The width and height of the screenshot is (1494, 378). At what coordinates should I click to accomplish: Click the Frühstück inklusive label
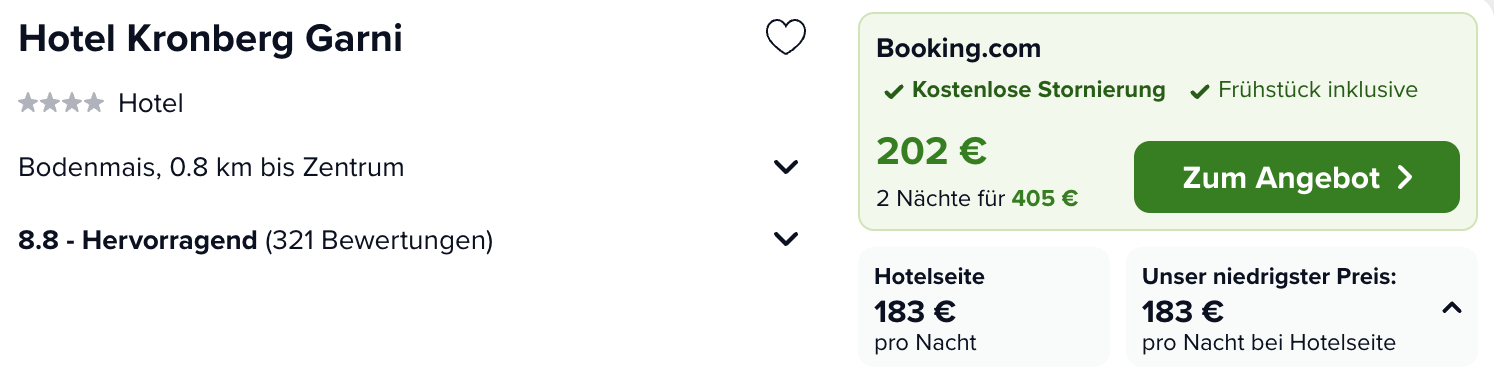pos(1318,90)
